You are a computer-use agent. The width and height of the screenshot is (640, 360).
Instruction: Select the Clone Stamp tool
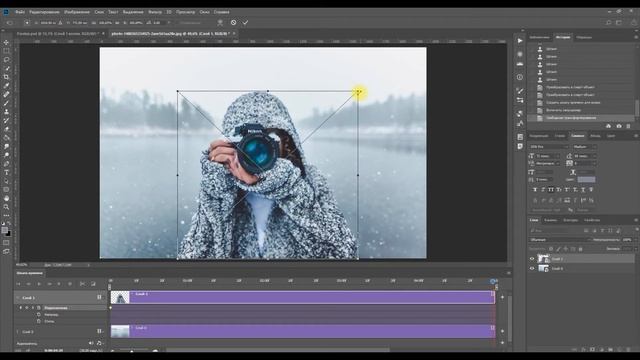(x=6, y=111)
